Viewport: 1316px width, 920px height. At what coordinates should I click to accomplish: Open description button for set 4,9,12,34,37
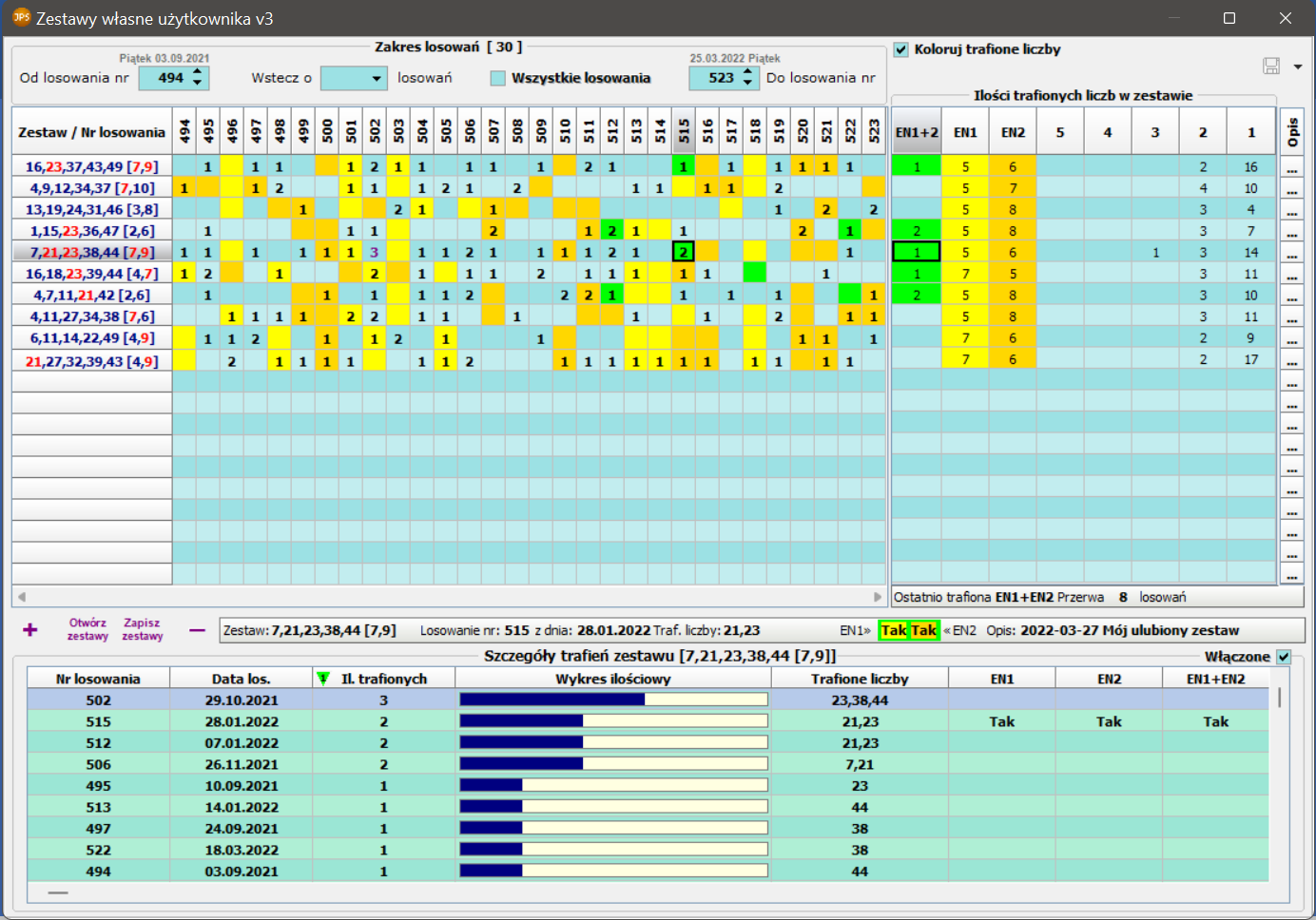pos(1291,188)
